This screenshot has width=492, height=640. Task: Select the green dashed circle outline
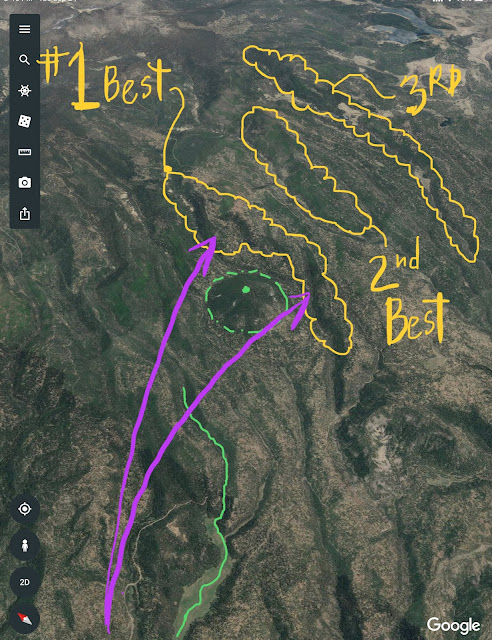click(247, 301)
